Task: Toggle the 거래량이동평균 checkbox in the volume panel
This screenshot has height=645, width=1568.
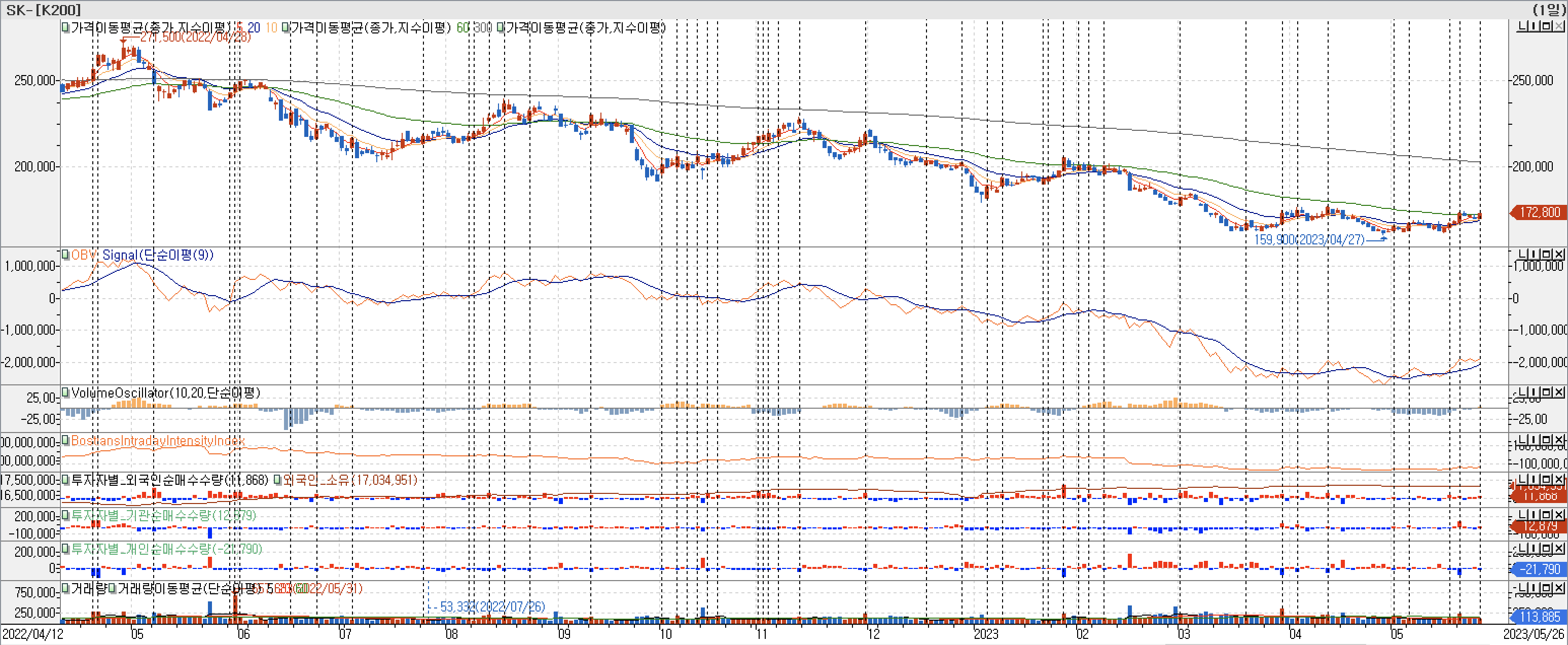Action: tap(112, 588)
